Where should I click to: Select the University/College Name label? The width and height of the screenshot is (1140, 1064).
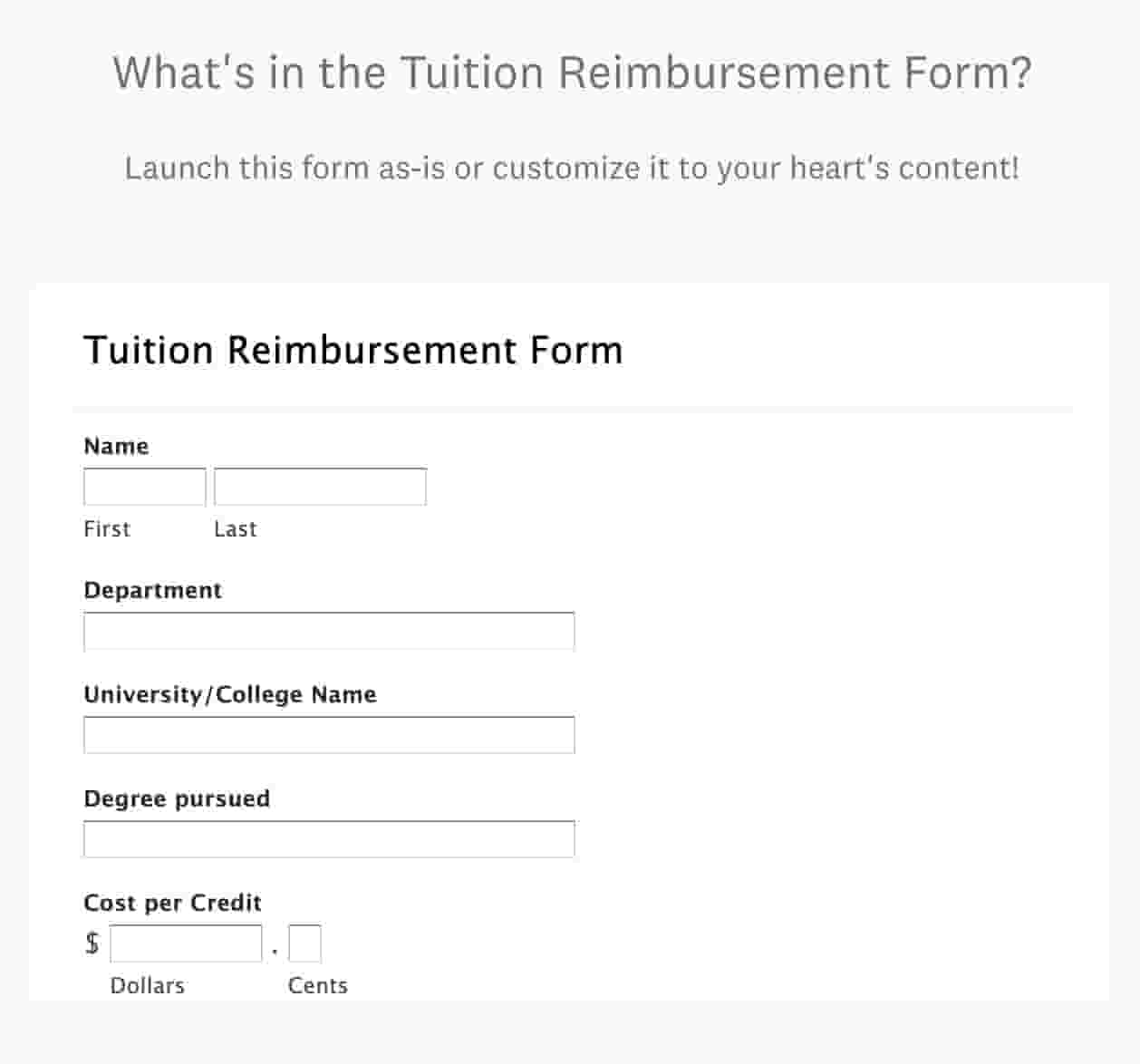(230, 694)
